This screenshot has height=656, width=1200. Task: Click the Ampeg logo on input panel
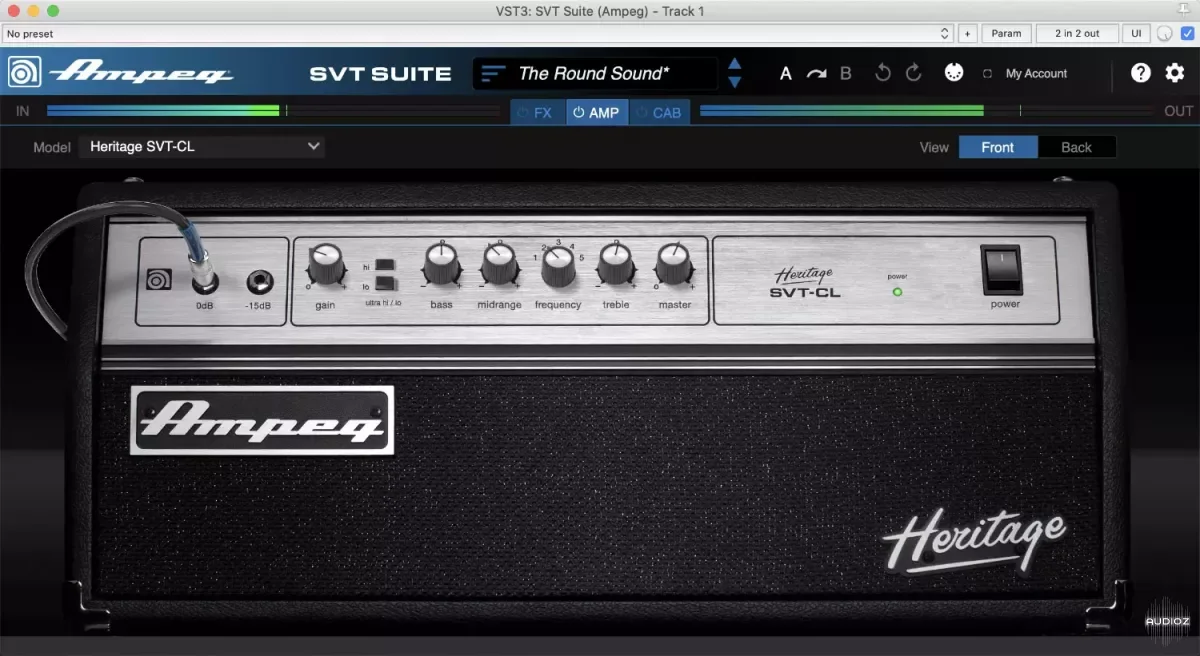tap(160, 281)
